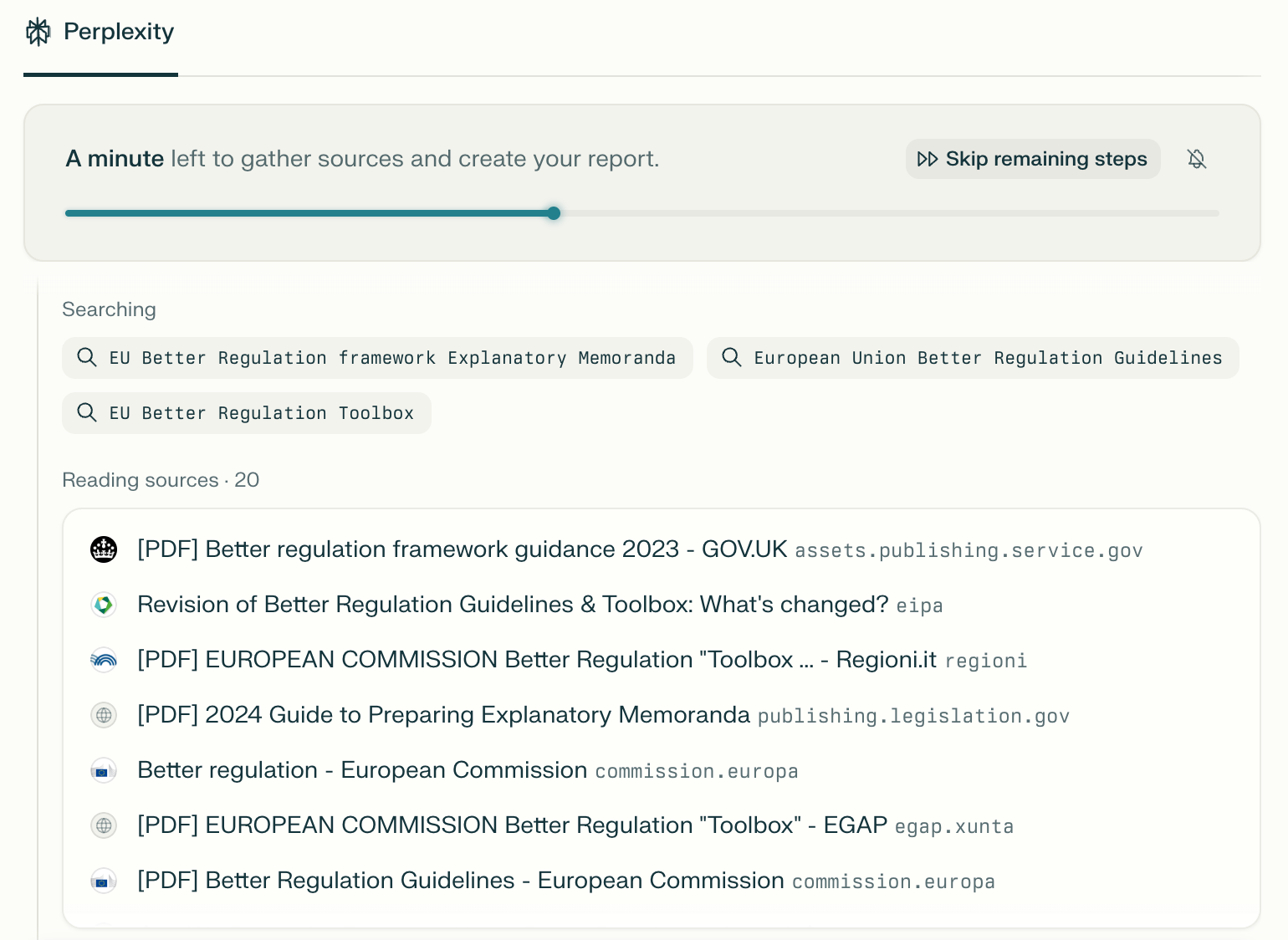
Task: Click EU flag favicon for Better regulation page
Action: pyautogui.click(x=104, y=770)
